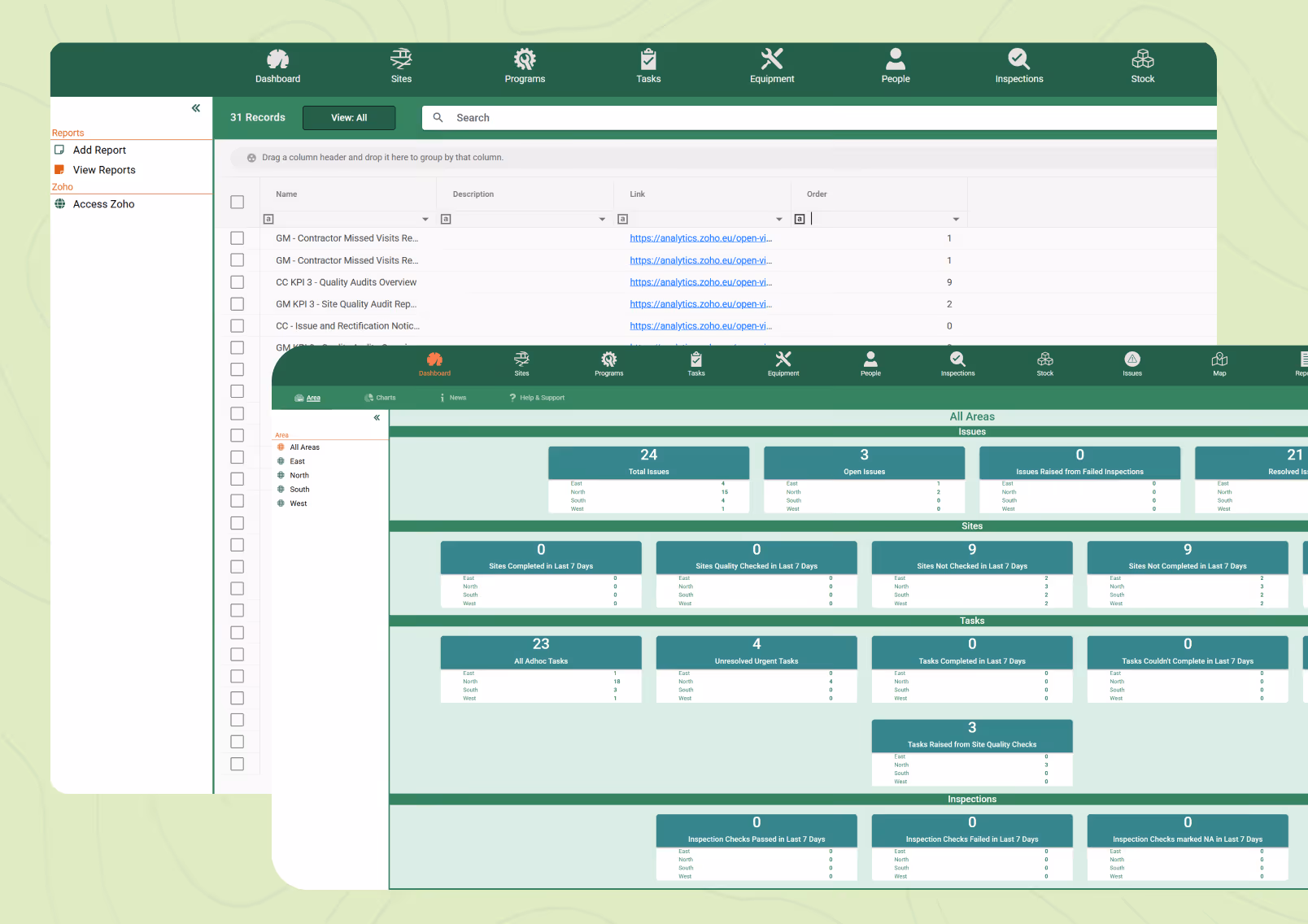This screenshot has width=1308, height=924.
Task: Check the last visible checkbox row at the bottom
Action: (x=237, y=764)
